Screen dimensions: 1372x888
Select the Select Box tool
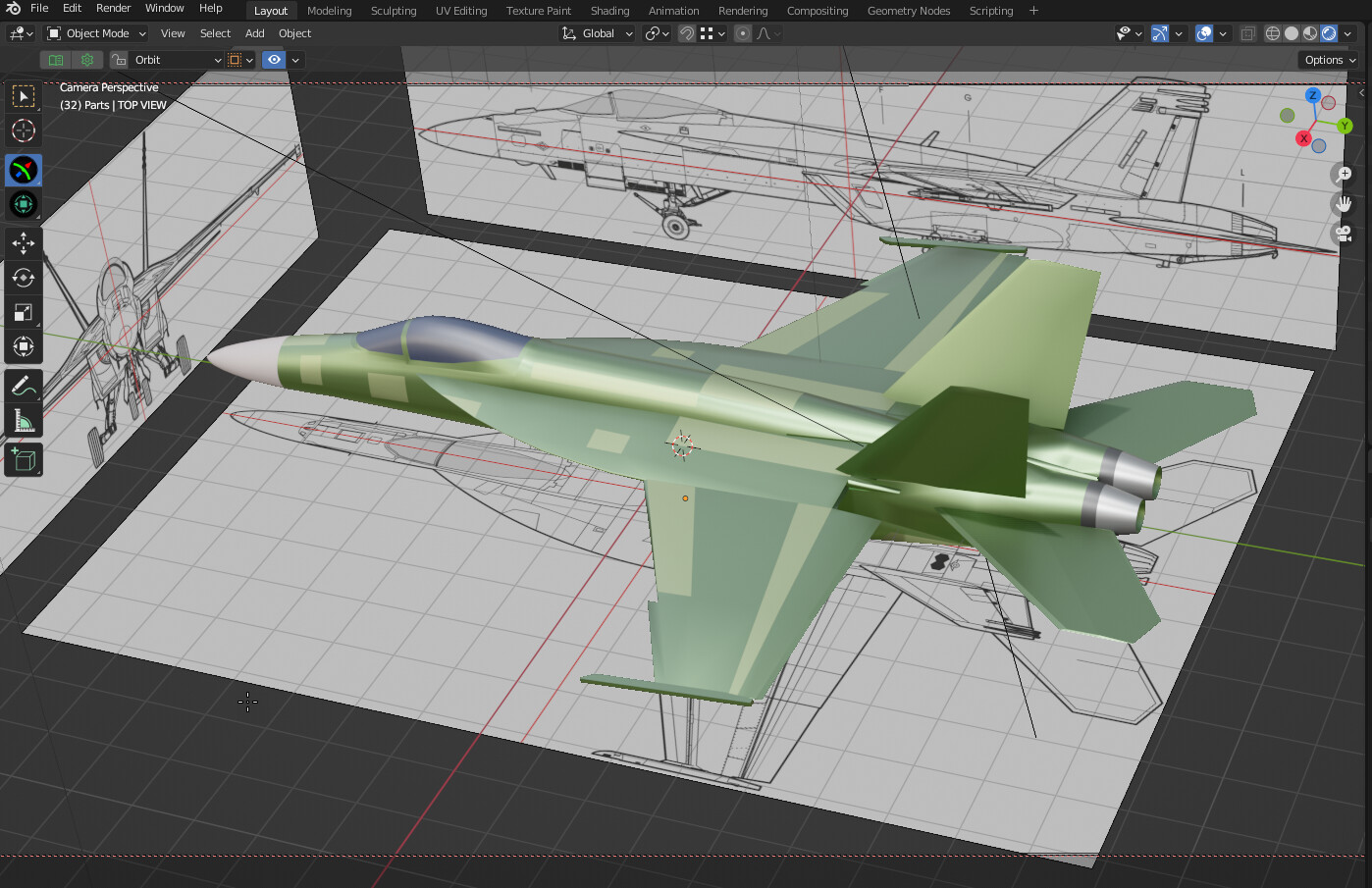tap(24, 96)
